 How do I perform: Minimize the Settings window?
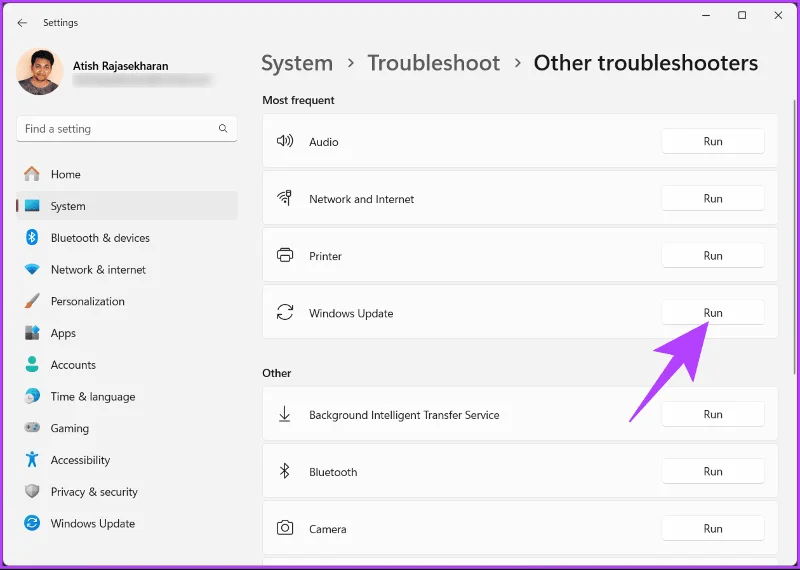pos(706,16)
